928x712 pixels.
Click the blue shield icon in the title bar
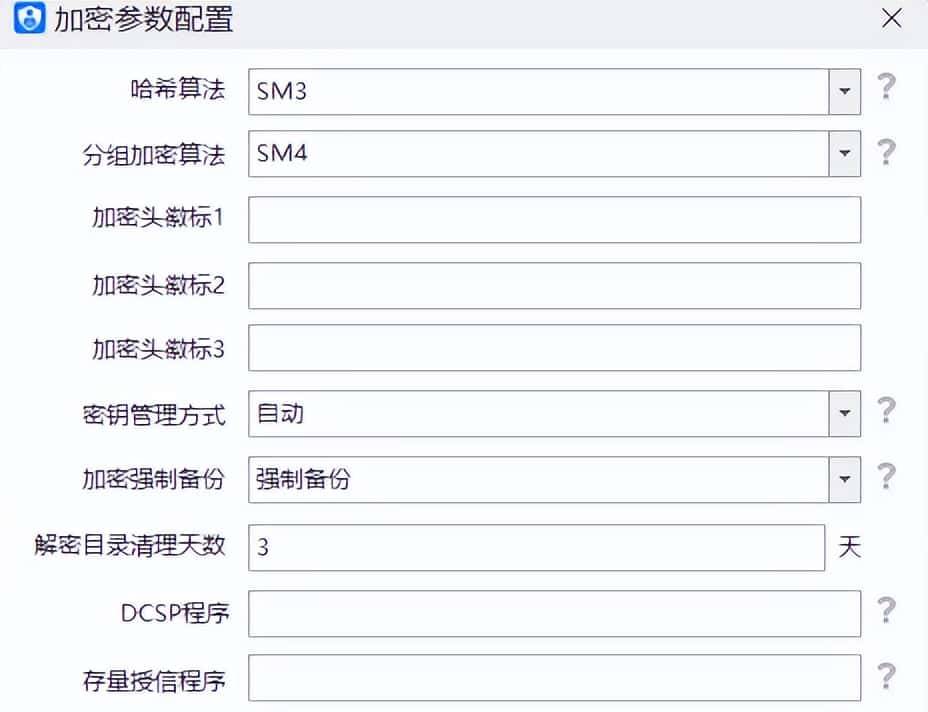29,19
